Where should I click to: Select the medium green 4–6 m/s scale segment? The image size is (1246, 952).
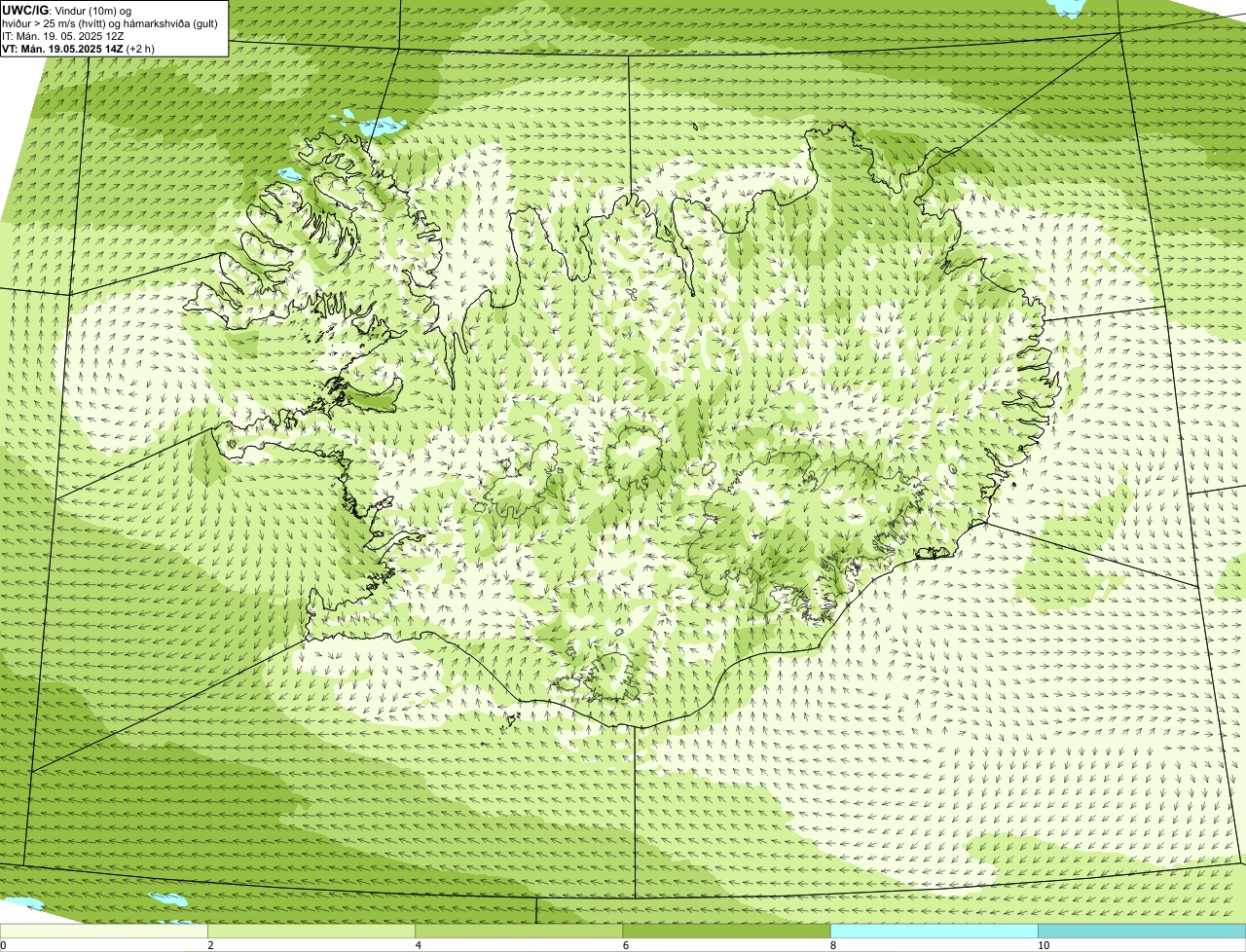coord(519,932)
